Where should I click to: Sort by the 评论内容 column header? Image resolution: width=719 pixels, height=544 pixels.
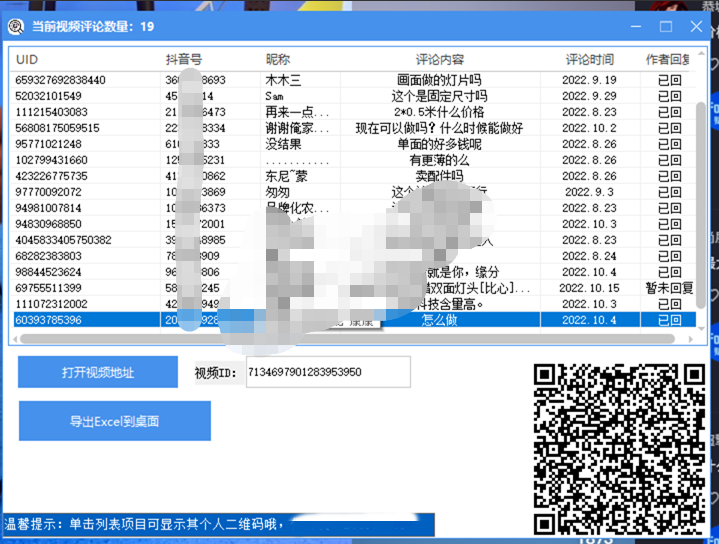[x=440, y=60]
